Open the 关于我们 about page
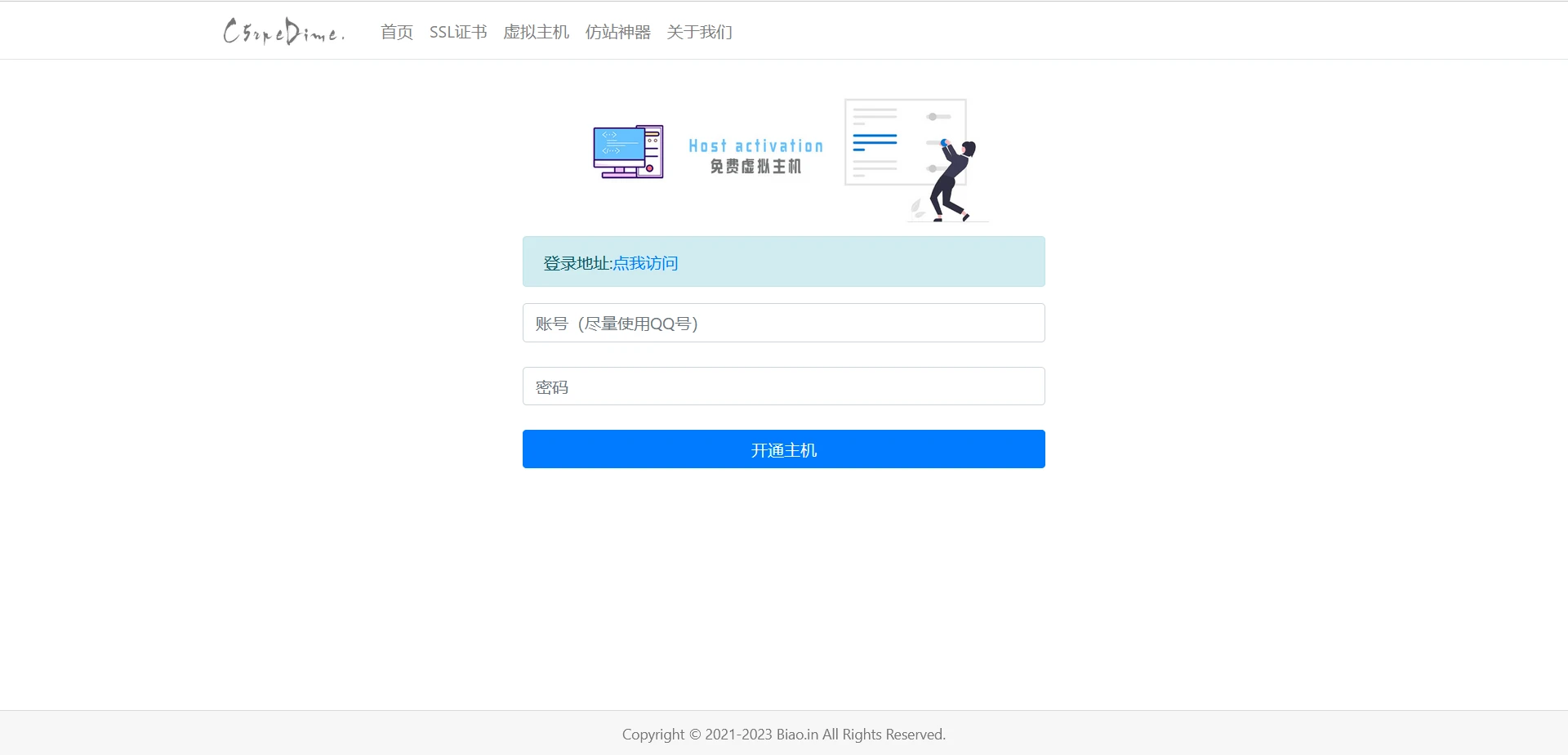This screenshot has height=755, width=1568. pyautogui.click(x=699, y=32)
